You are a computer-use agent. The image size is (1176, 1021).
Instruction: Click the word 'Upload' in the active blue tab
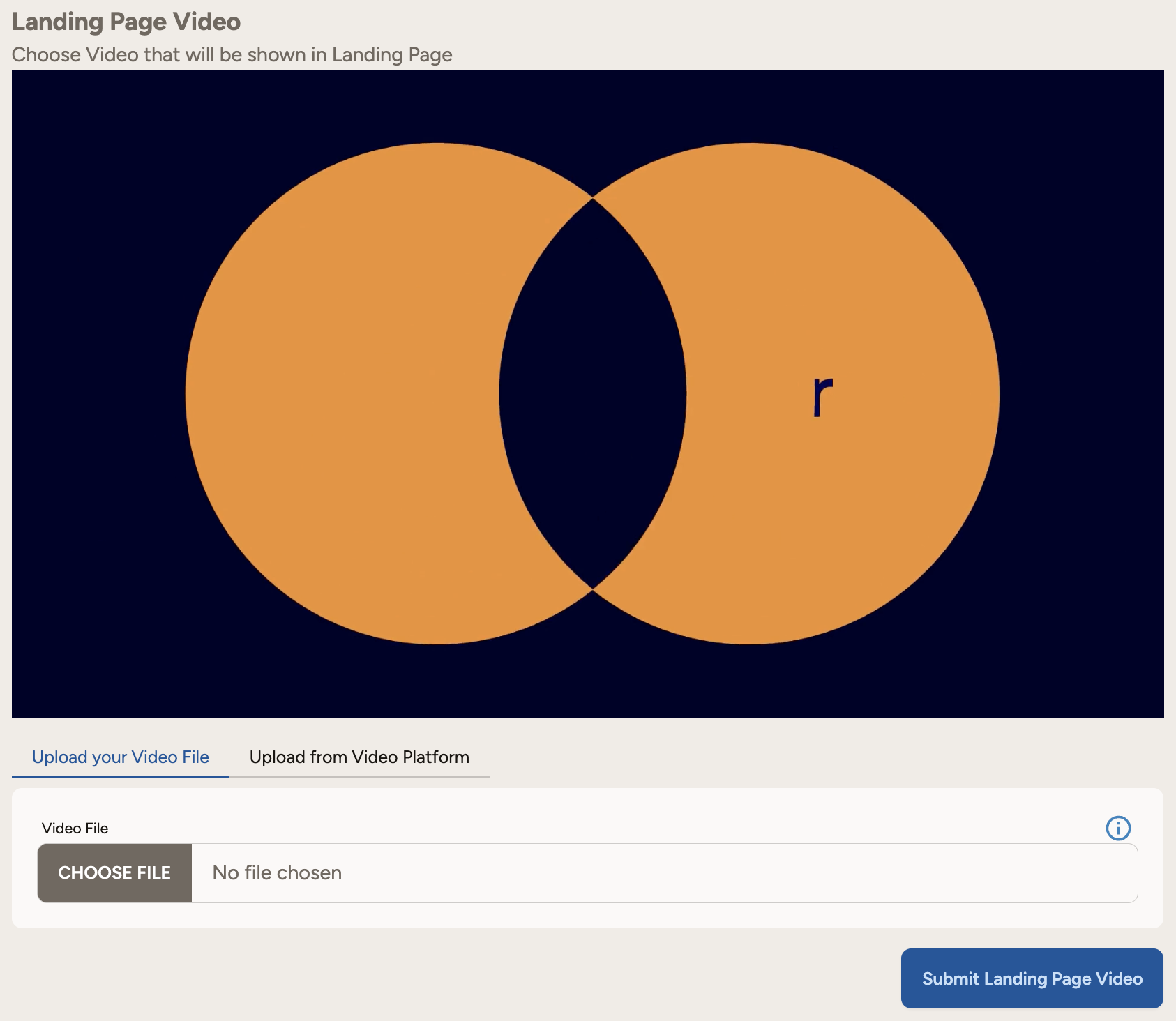click(x=59, y=757)
